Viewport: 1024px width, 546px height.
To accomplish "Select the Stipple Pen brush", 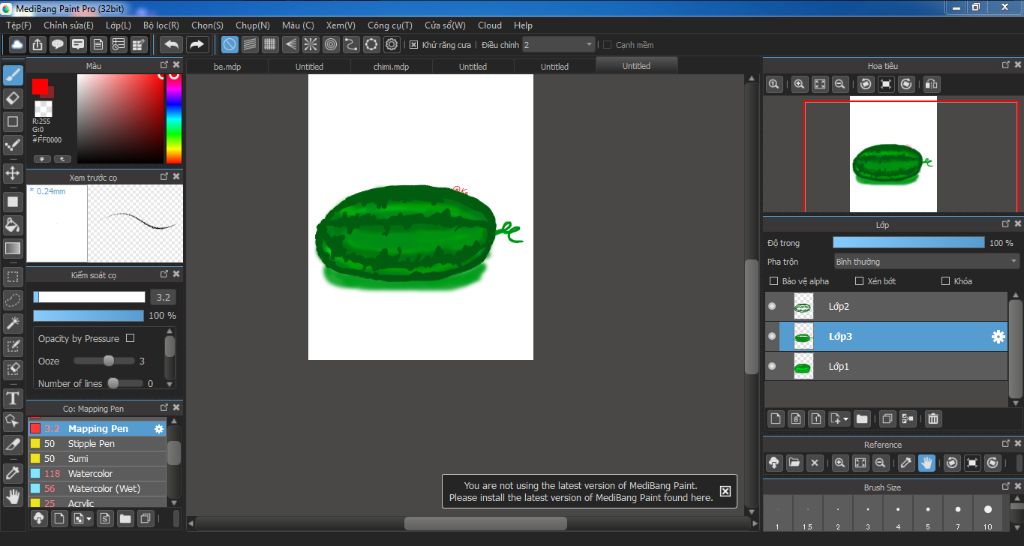I will (x=97, y=443).
